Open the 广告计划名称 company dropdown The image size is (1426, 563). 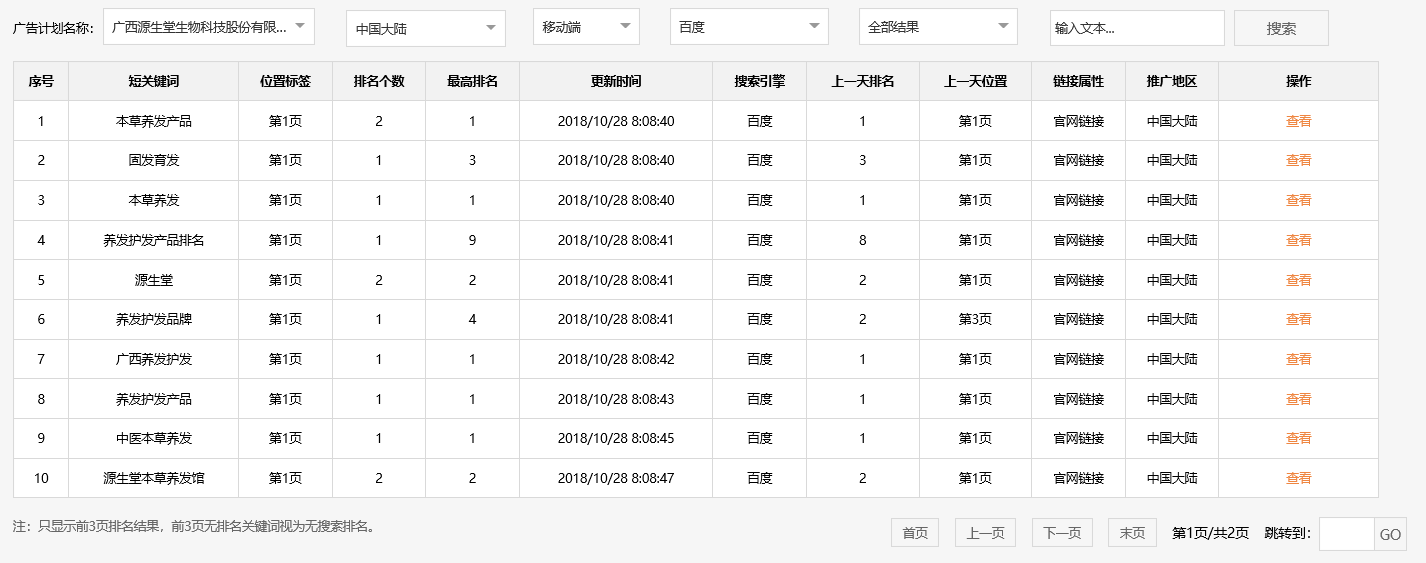click(x=209, y=27)
